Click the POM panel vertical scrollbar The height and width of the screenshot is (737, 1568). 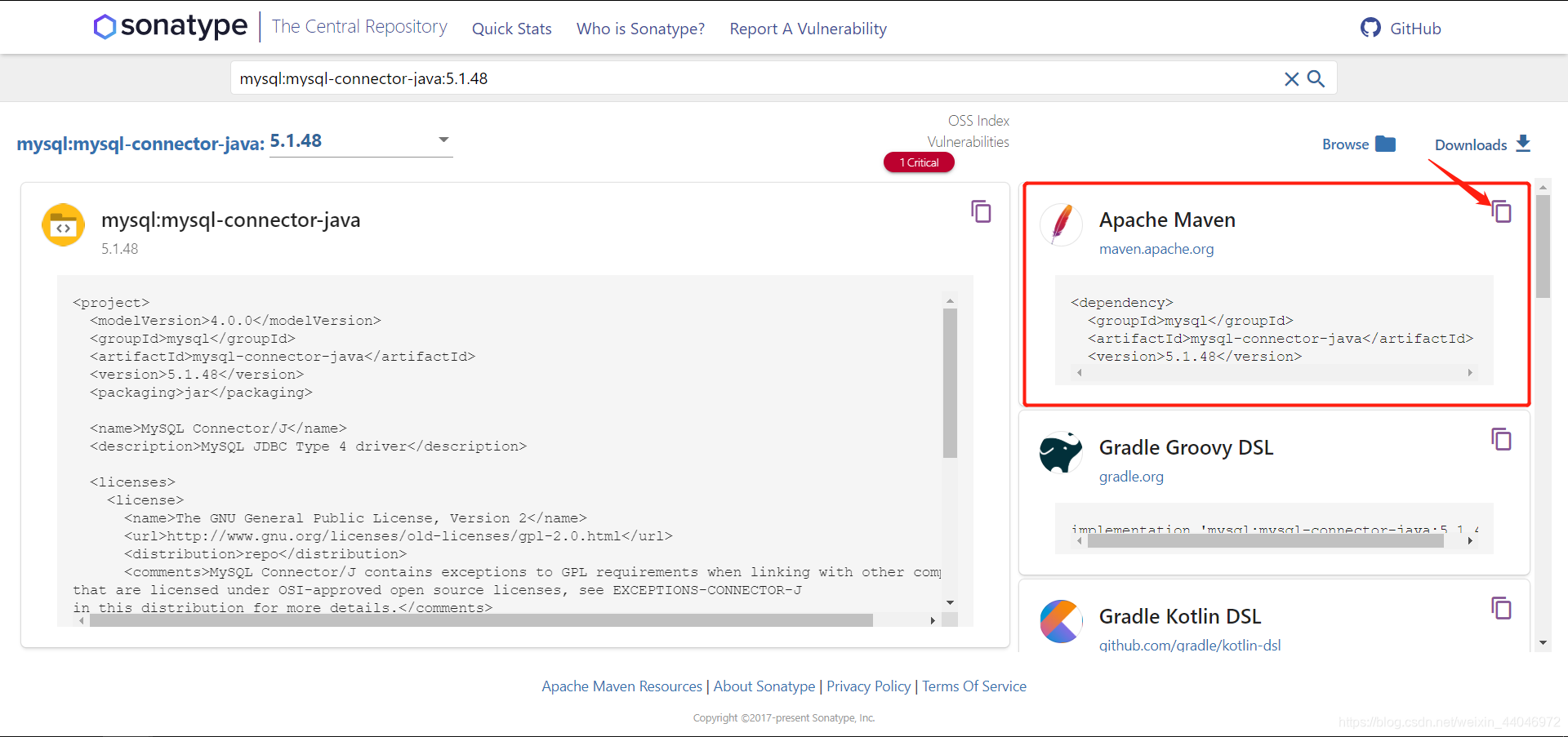950,384
